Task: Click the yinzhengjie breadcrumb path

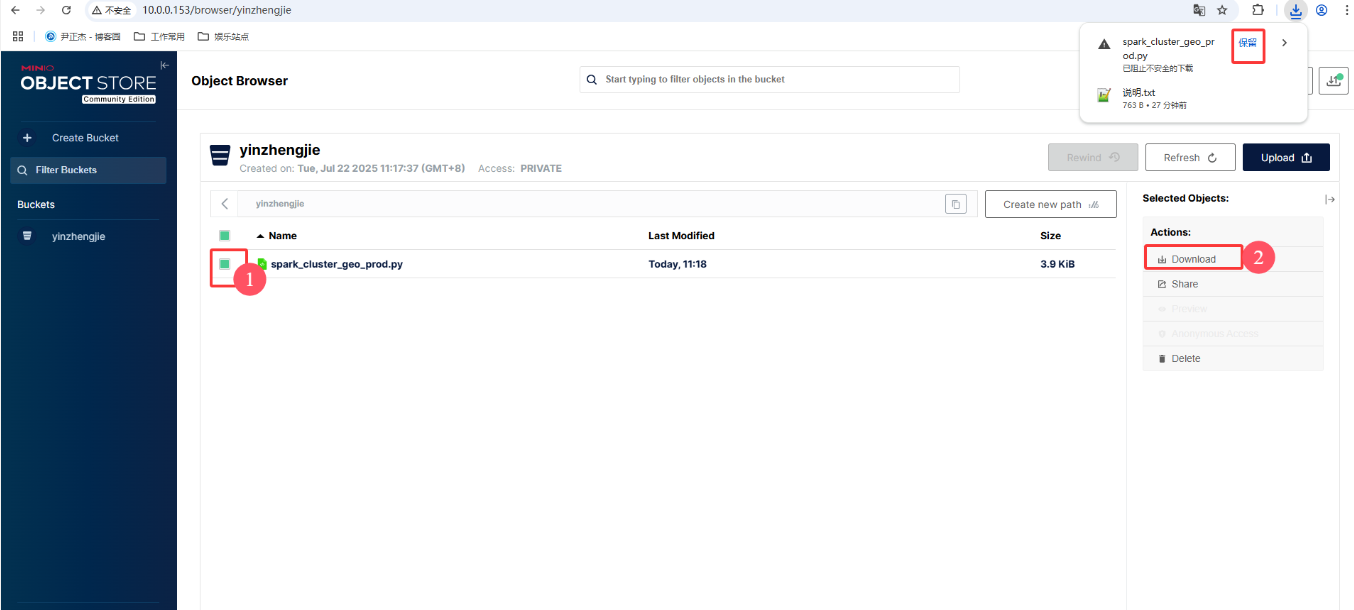Action: pos(280,204)
